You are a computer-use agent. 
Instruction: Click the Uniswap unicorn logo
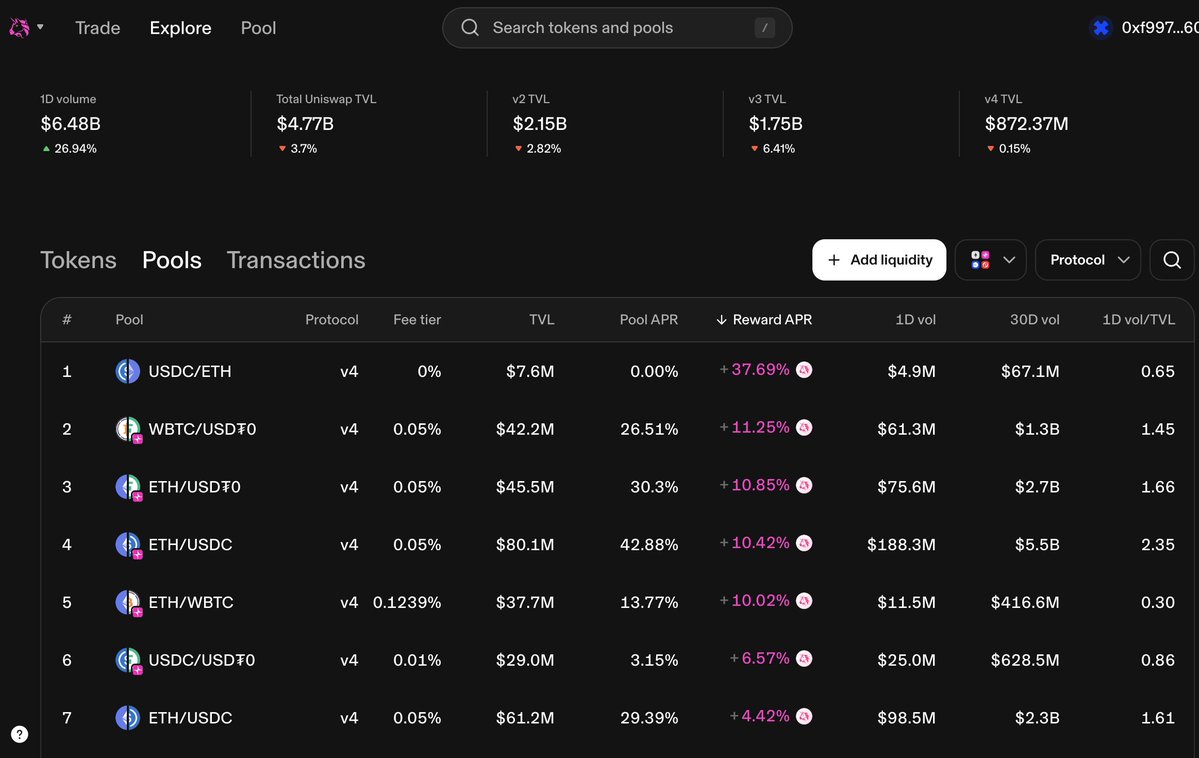click(x=19, y=28)
